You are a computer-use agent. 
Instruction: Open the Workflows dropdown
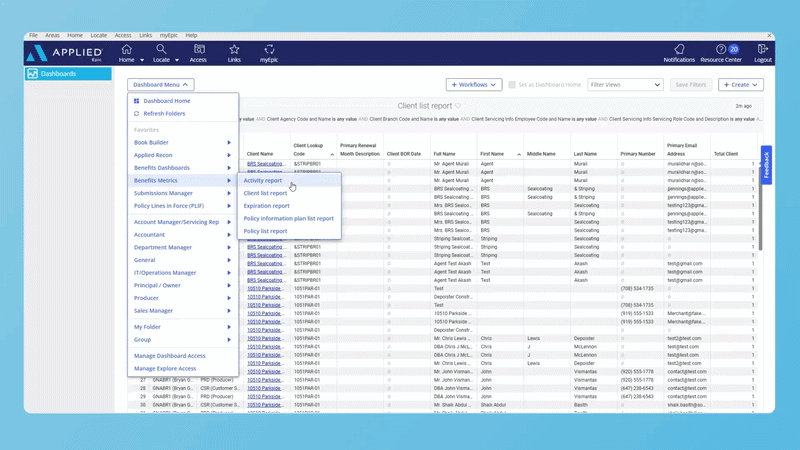pyautogui.click(x=474, y=85)
